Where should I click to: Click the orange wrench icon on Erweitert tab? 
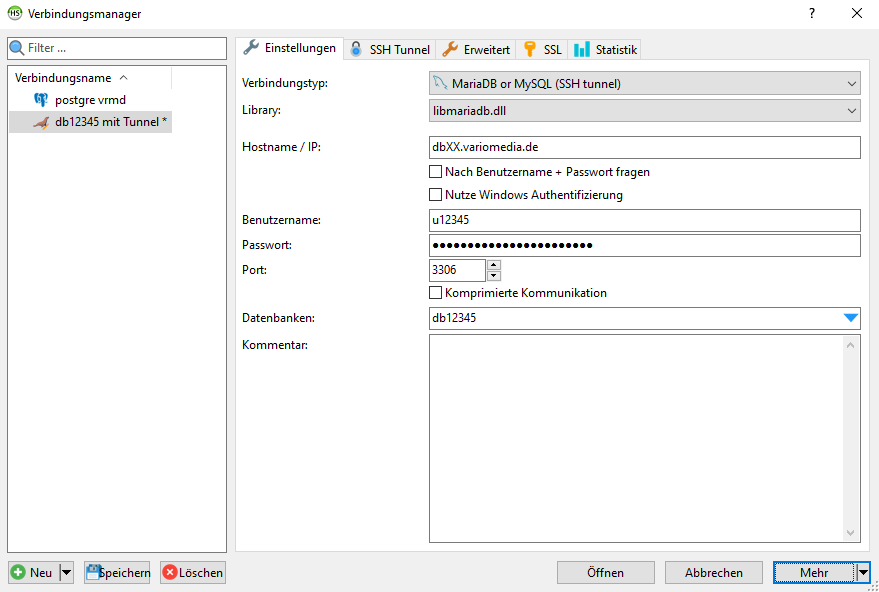click(x=450, y=49)
